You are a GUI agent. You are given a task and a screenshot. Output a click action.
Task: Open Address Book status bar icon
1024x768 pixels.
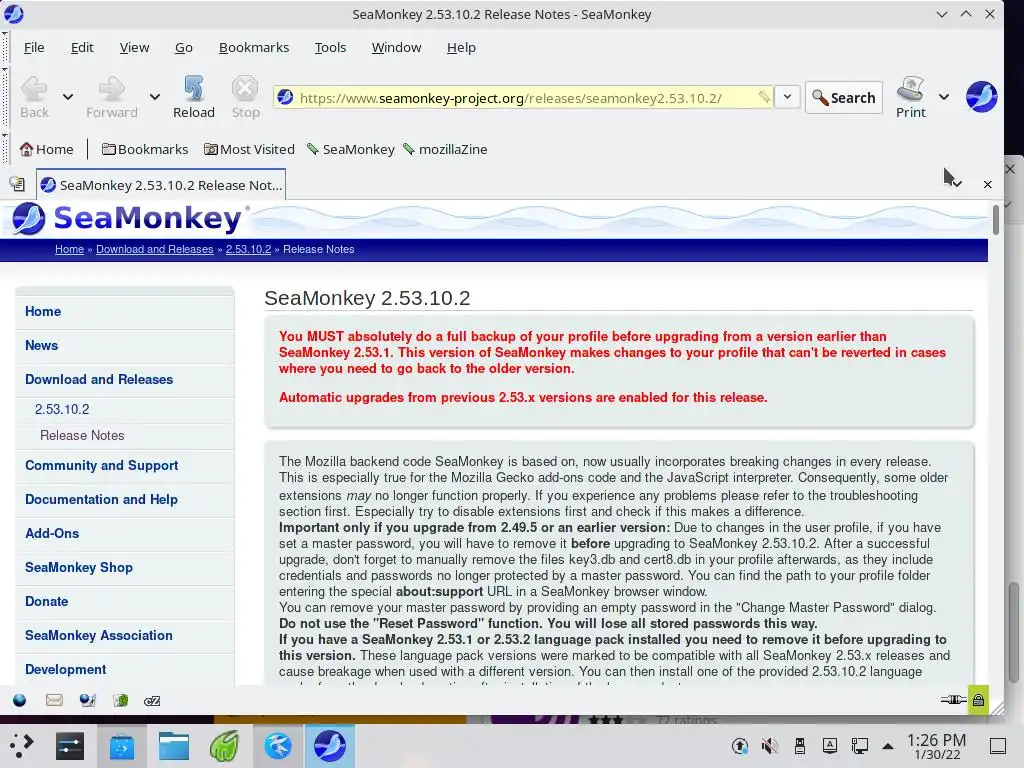(x=121, y=701)
